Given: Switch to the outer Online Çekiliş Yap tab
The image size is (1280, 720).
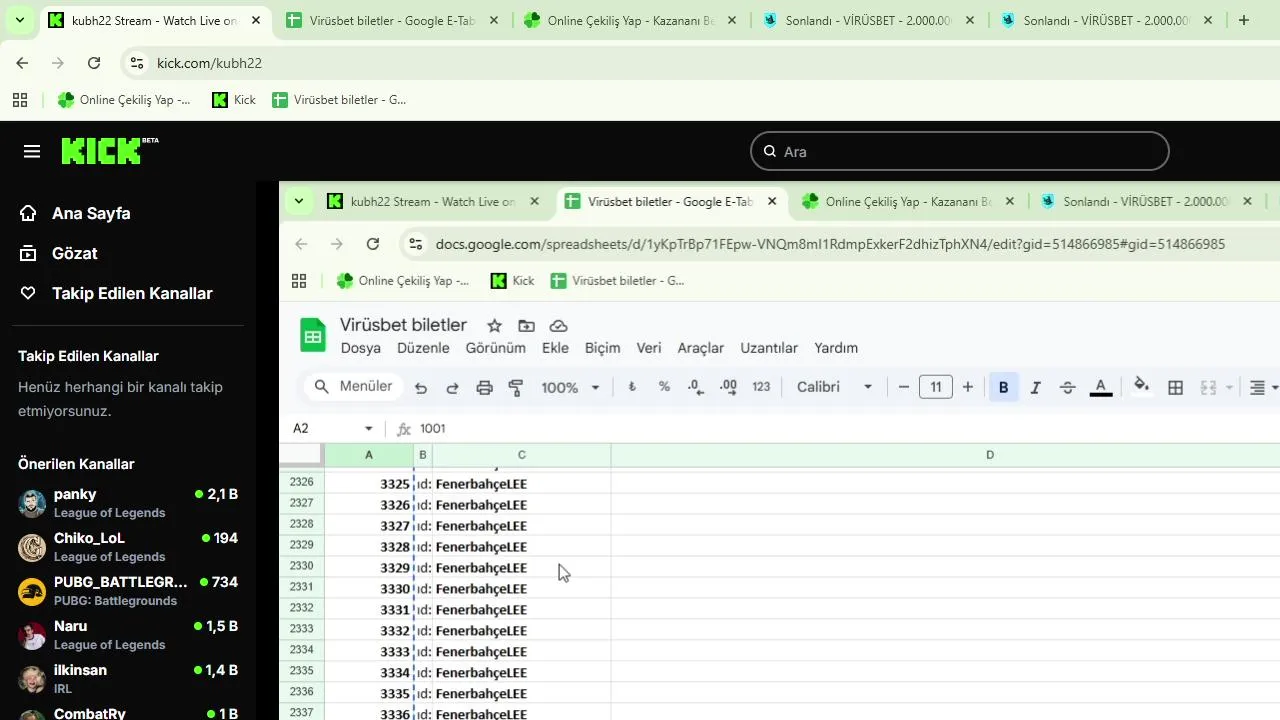Looking at the screenshot, I should click(630, 20).
